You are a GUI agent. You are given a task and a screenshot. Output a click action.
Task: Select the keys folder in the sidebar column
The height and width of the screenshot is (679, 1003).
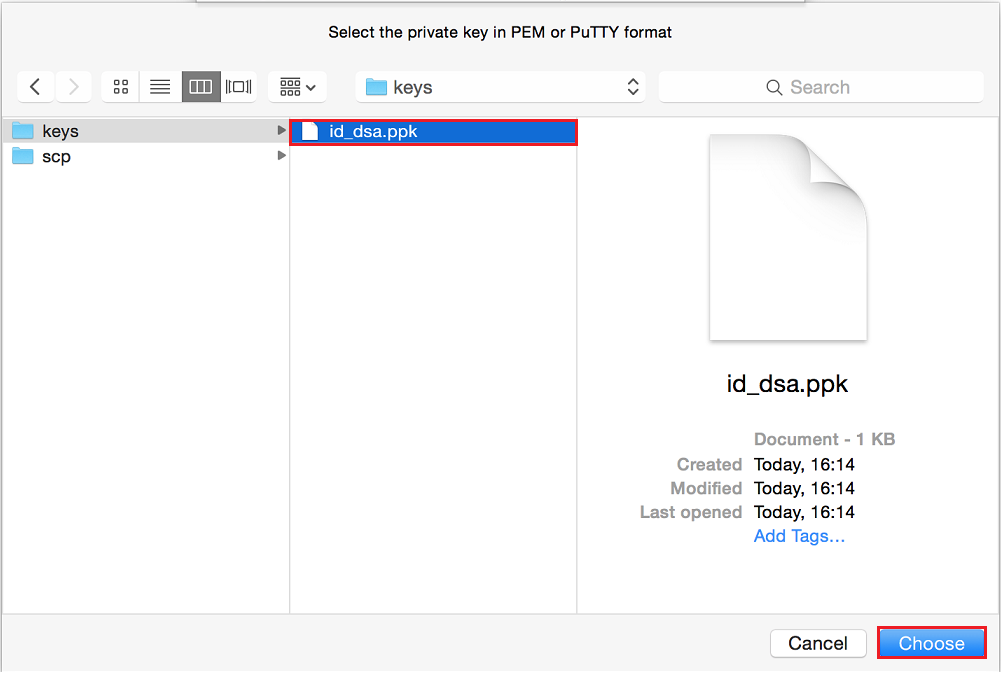click(x=60, y=131)
